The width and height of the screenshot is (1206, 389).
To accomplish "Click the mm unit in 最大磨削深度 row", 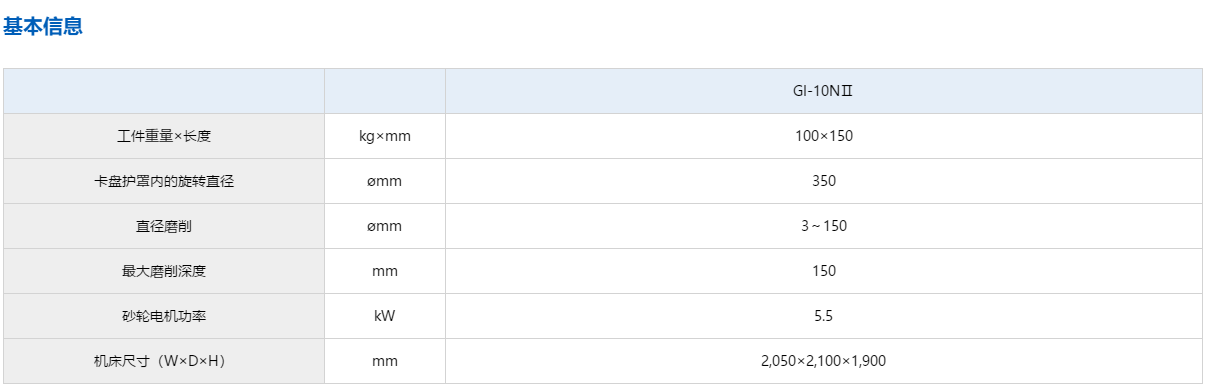I will [x=385, y=271].
